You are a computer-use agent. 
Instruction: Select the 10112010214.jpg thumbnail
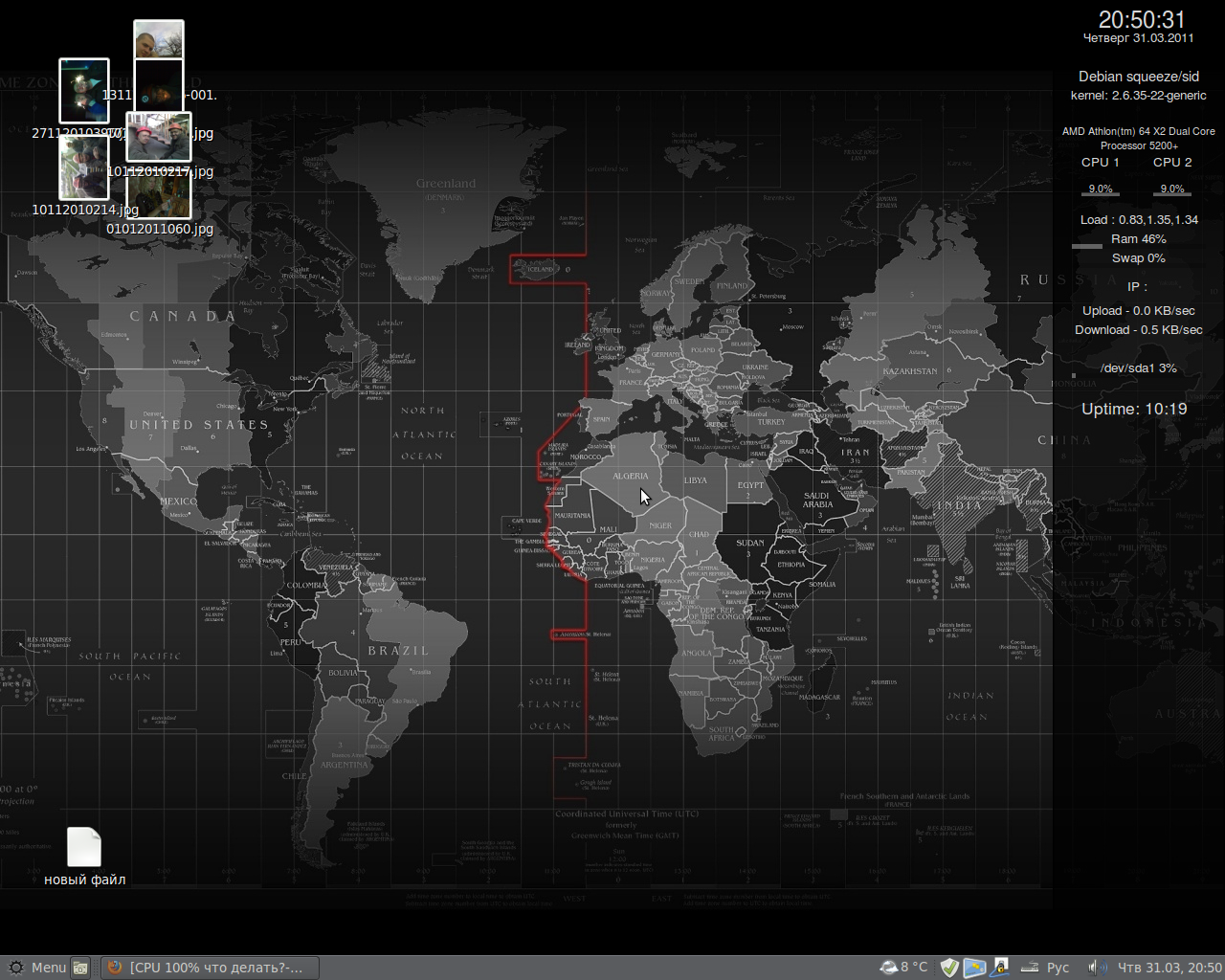point(84,167)
